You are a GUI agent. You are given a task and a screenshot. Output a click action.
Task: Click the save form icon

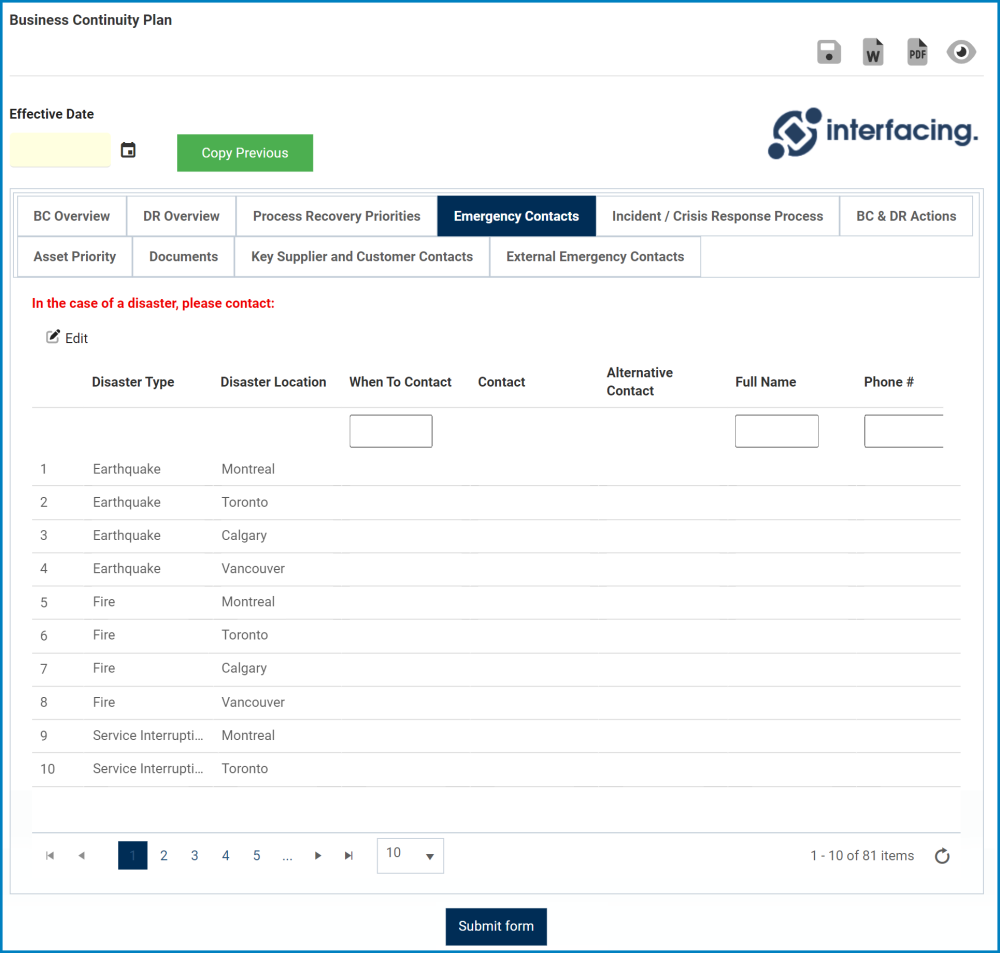tap(828, 52)
